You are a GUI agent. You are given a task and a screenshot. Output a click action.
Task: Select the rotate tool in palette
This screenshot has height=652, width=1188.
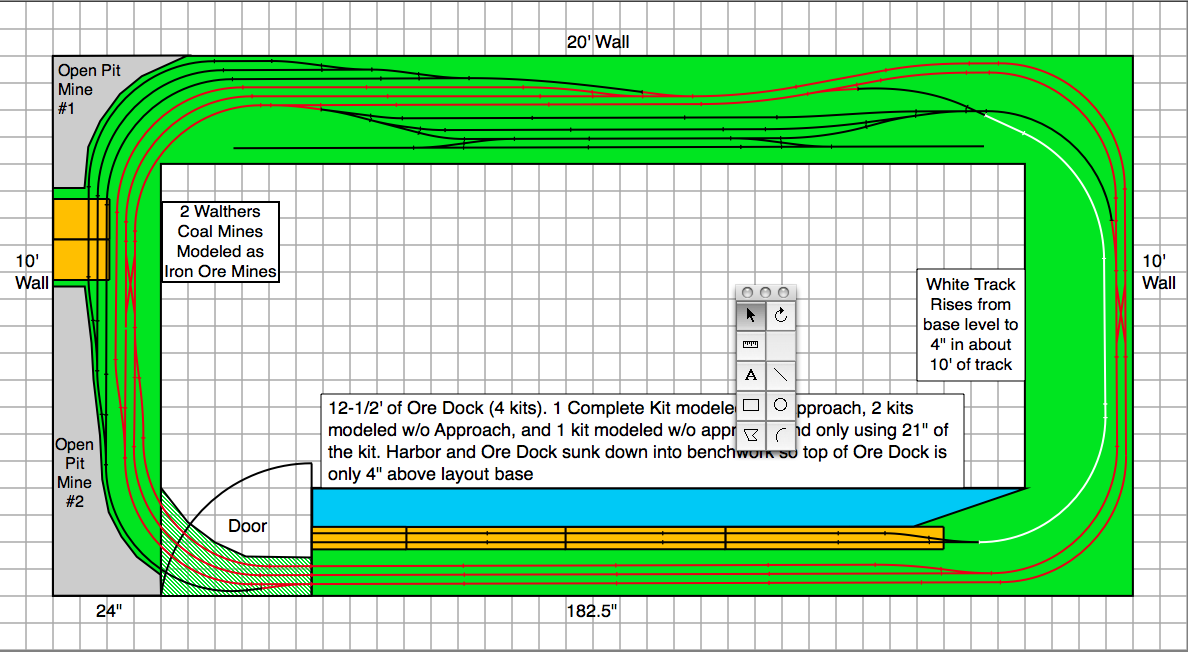coord(781,316)
